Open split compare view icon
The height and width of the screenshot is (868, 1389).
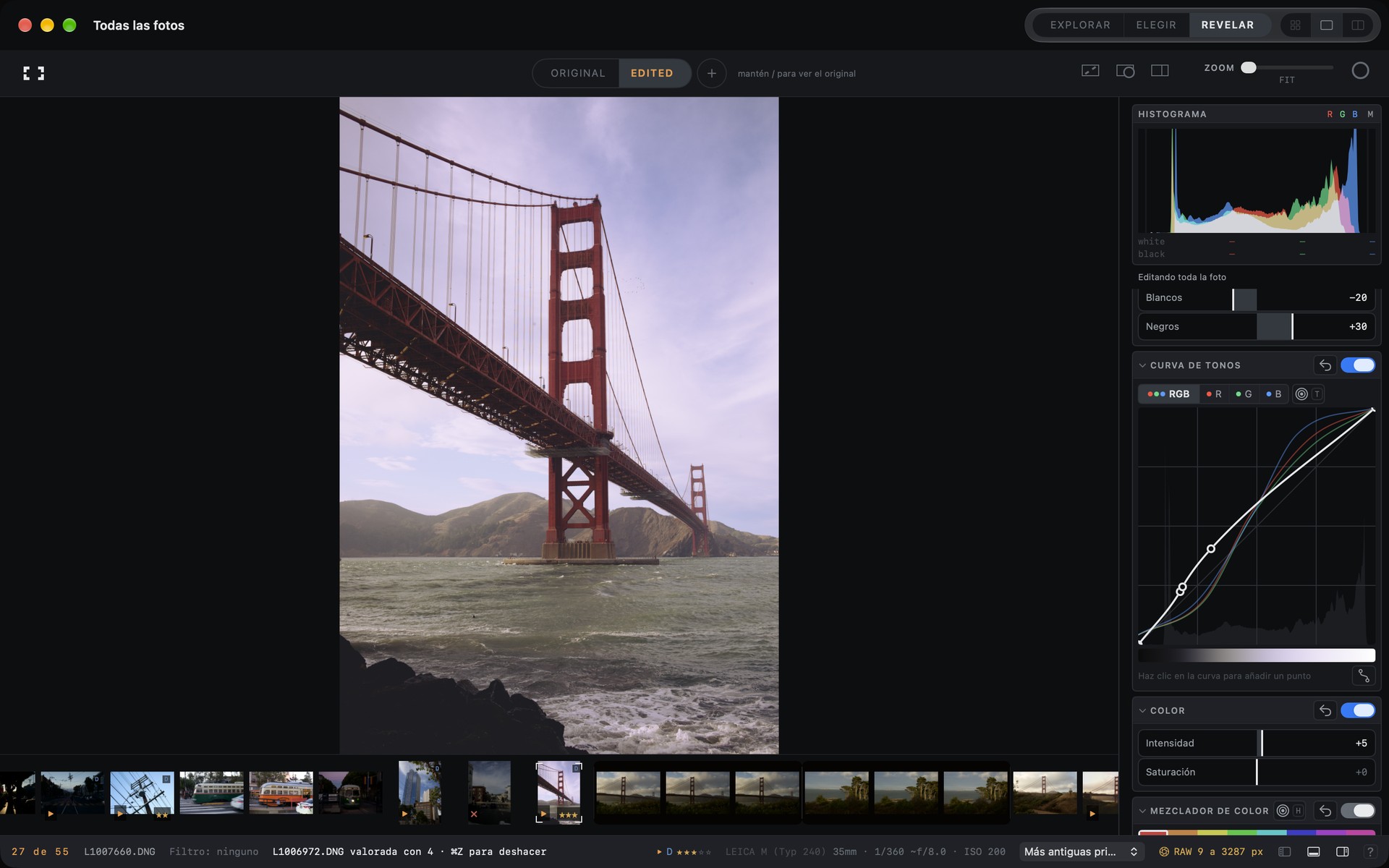coord(1160,71)
